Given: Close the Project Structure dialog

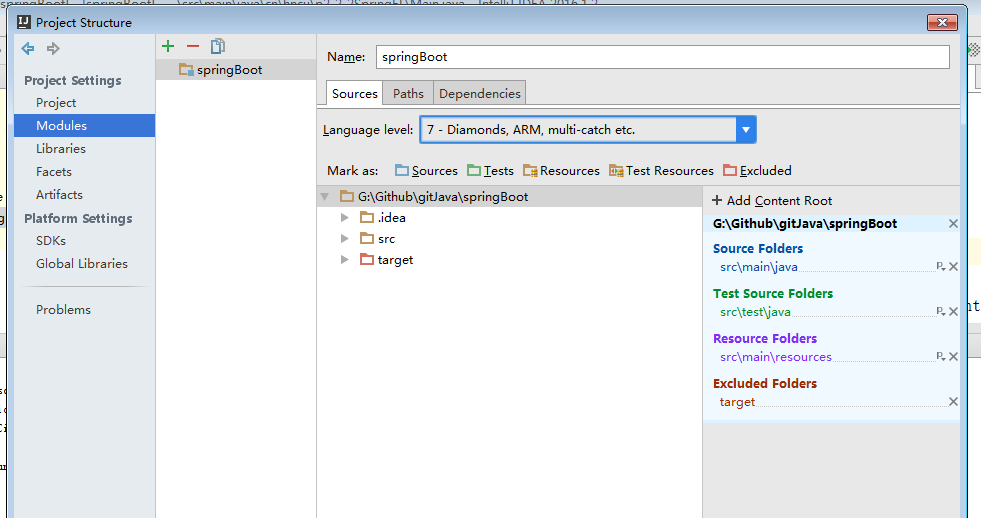Looking at the screenshot, I should [x=942, y=23].
